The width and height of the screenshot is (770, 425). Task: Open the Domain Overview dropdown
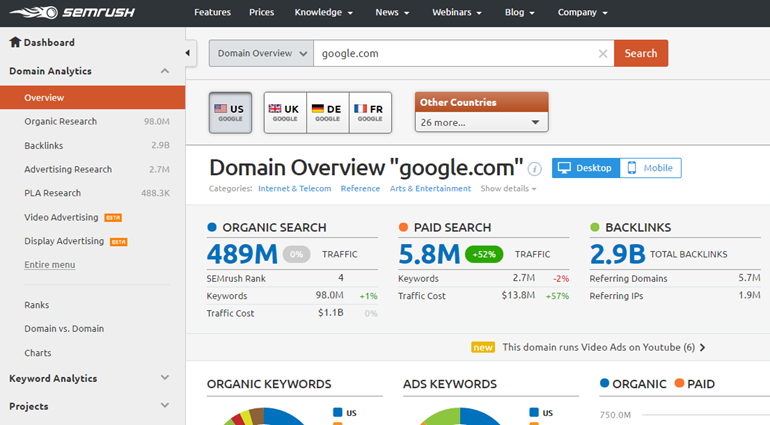[261, 54]
